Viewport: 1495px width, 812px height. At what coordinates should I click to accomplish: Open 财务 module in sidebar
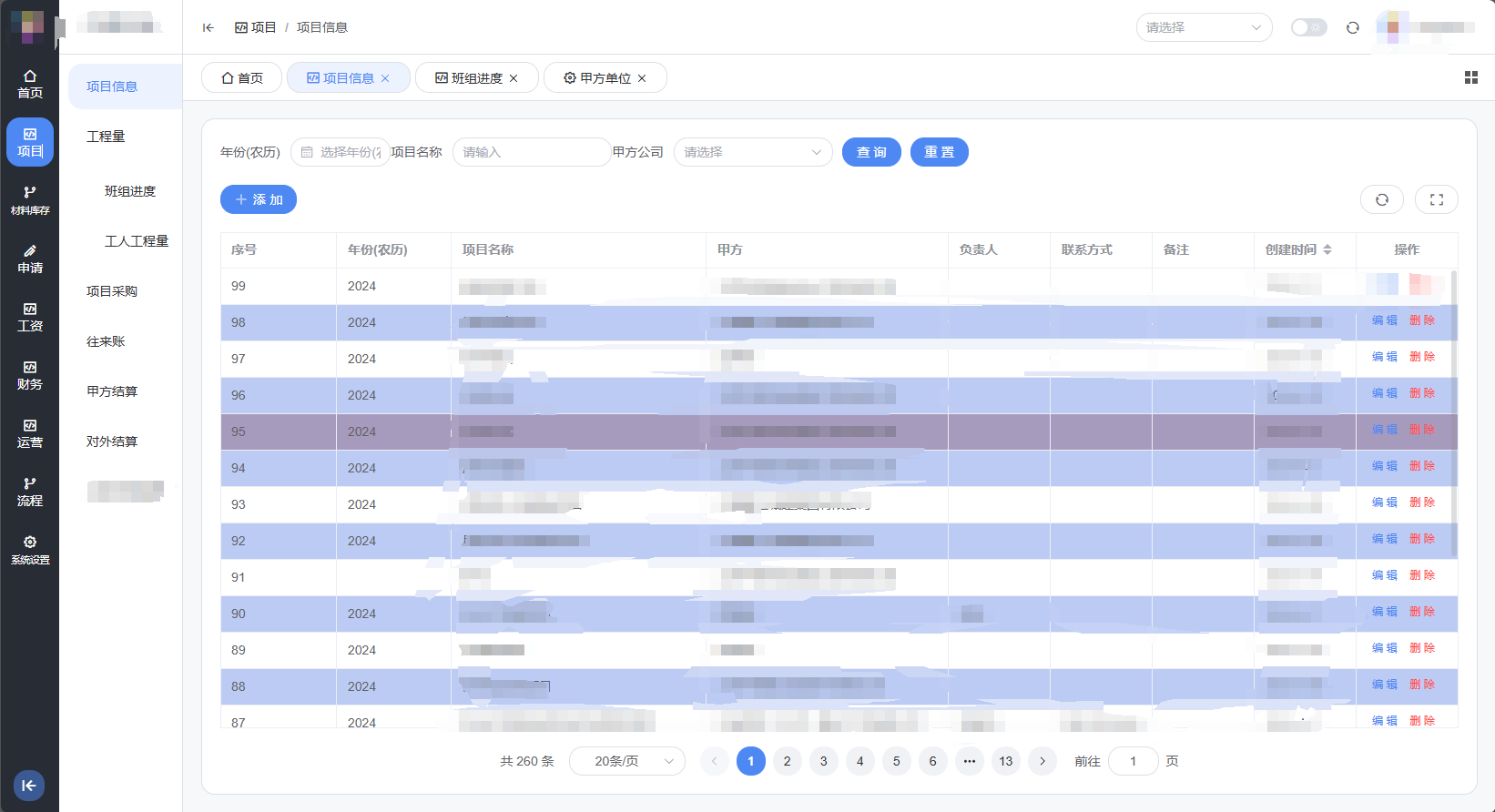click(x=30, y=375)
